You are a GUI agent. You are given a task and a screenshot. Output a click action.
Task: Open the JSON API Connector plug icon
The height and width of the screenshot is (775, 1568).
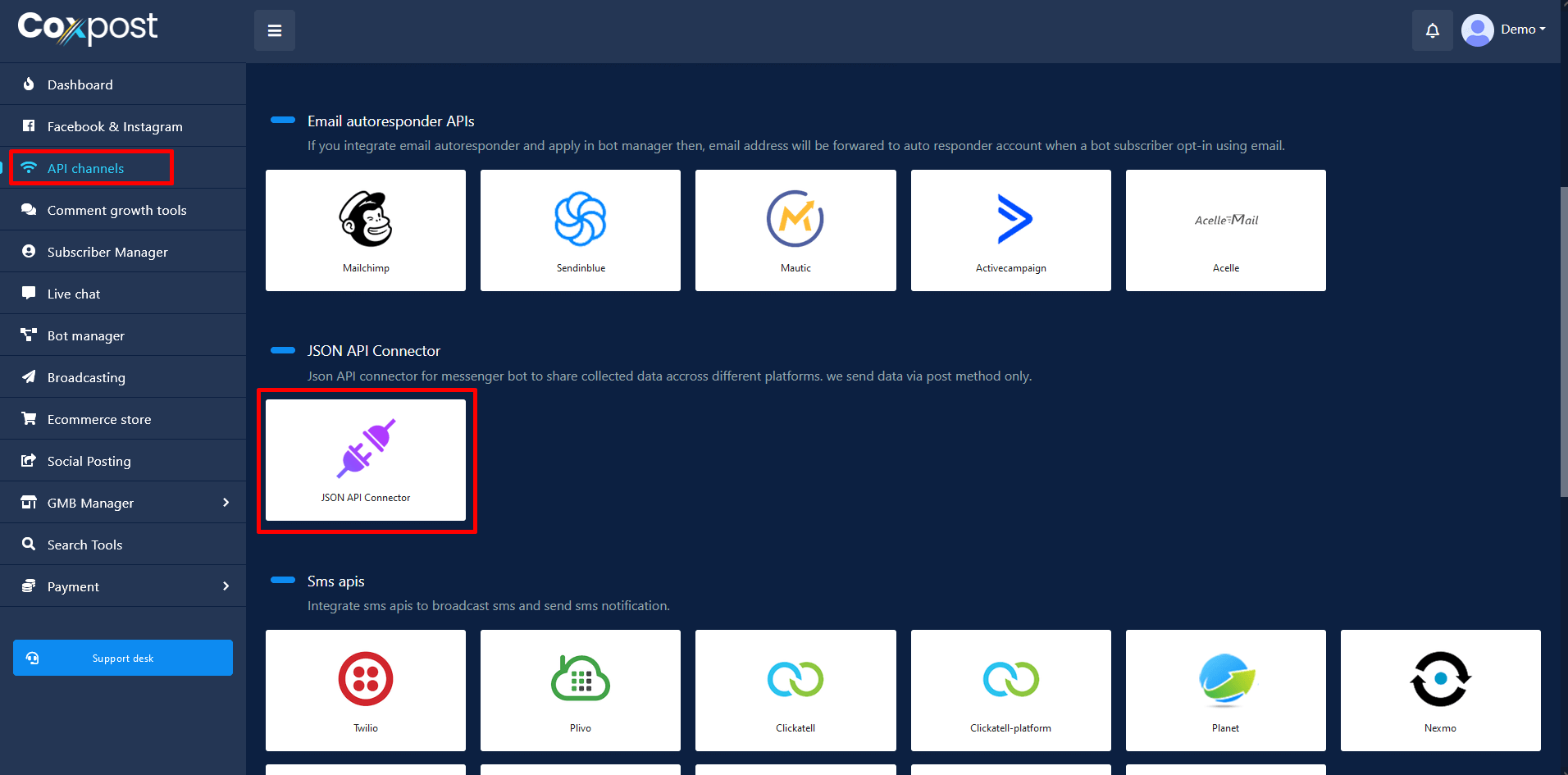pos(366,449)
